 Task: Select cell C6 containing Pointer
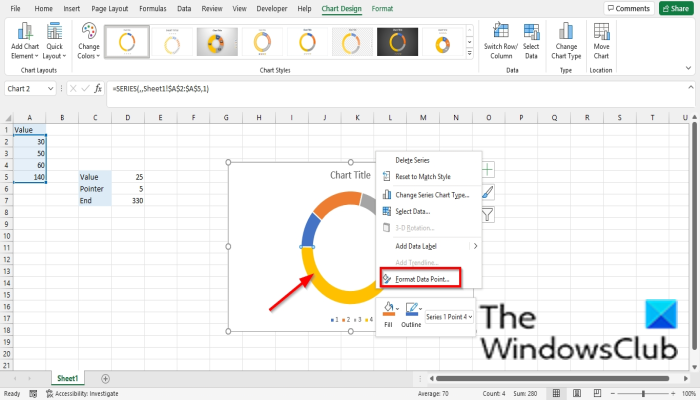point(95,189)
